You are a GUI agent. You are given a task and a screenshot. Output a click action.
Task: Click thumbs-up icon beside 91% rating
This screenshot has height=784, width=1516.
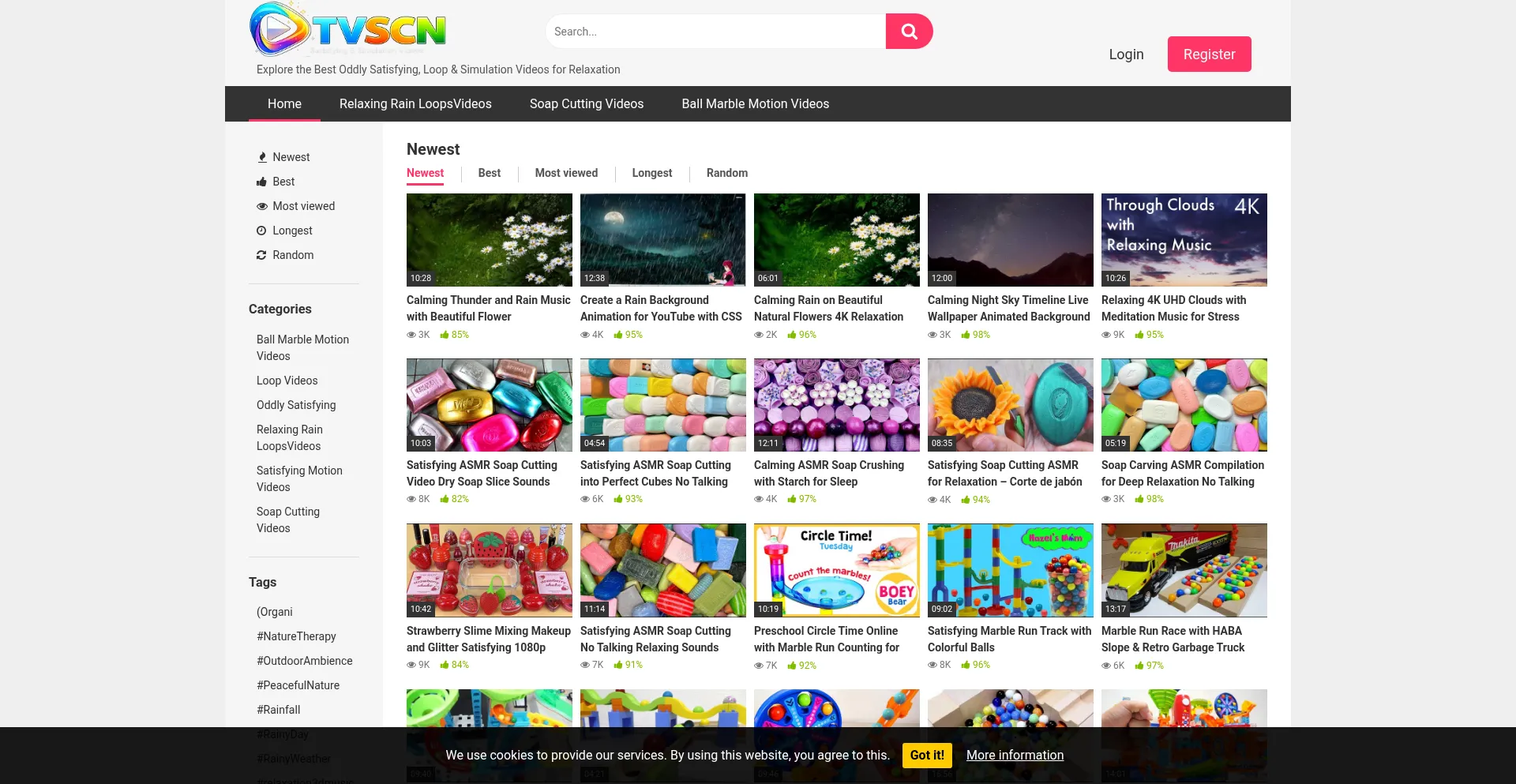(x=618, y=665)
